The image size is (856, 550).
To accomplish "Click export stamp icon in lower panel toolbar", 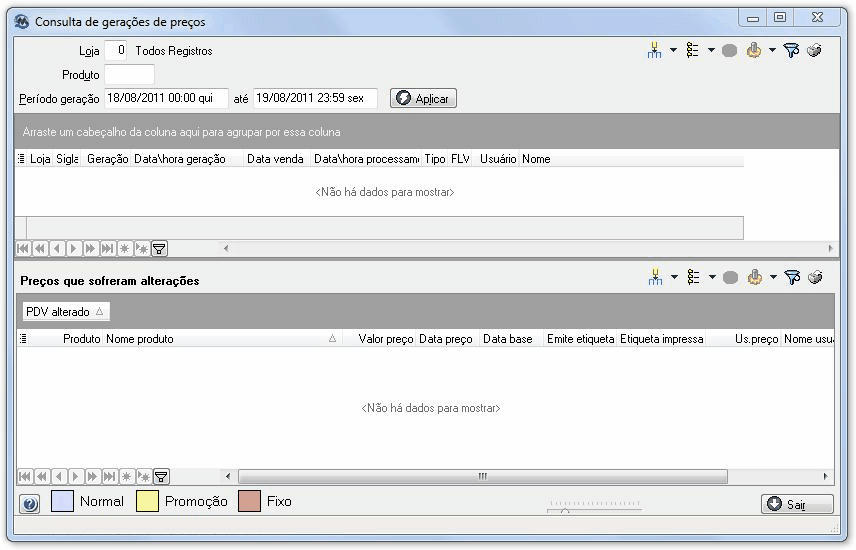I will click(755, 277).
